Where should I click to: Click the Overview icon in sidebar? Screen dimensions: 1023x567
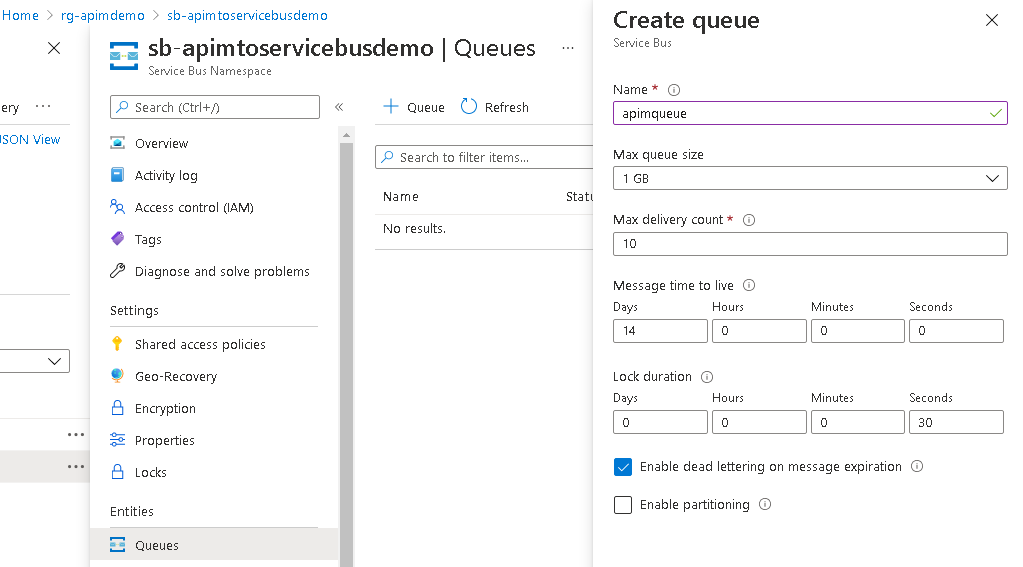click(x=117, y=143)
